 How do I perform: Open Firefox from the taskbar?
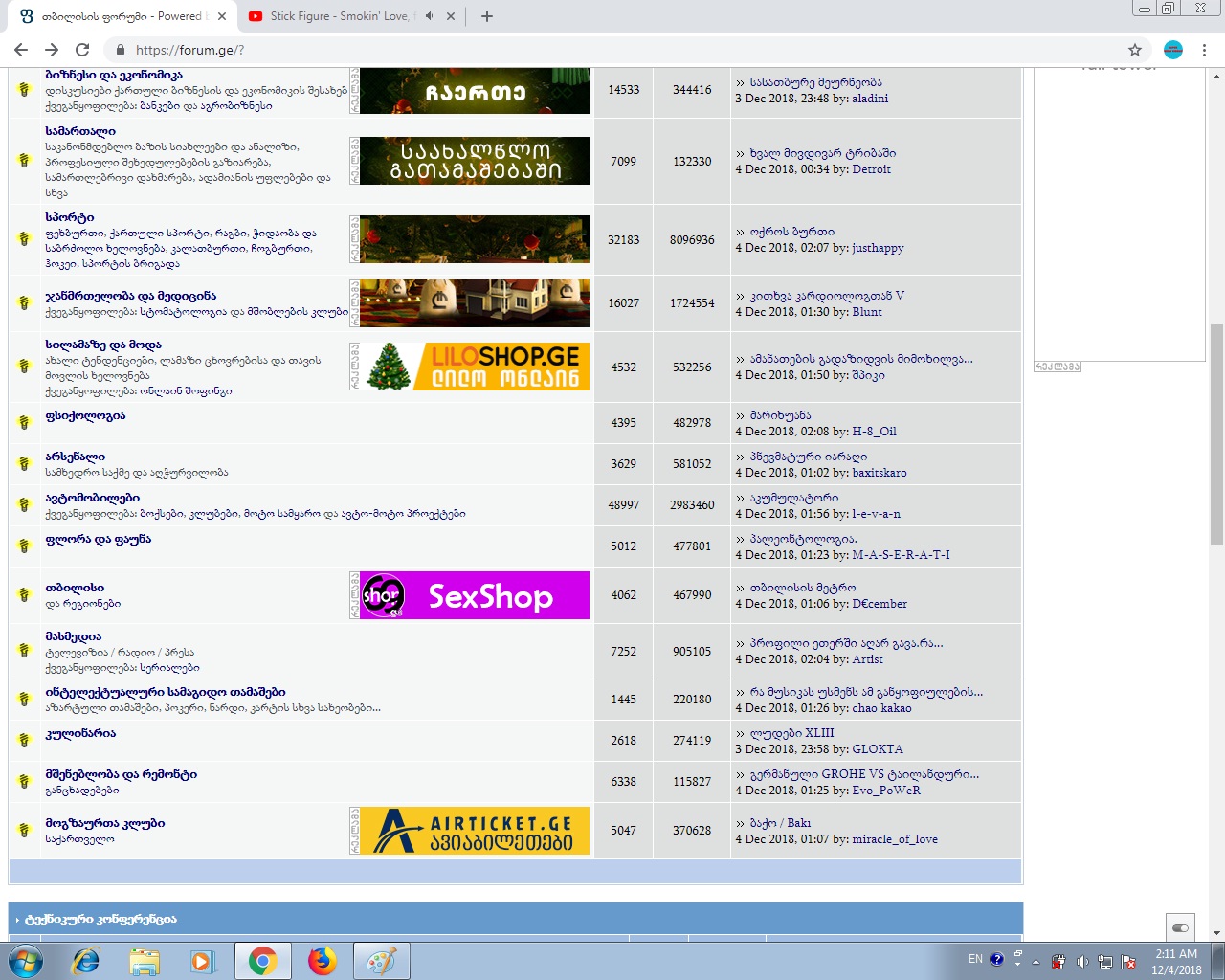click(323, 960)
